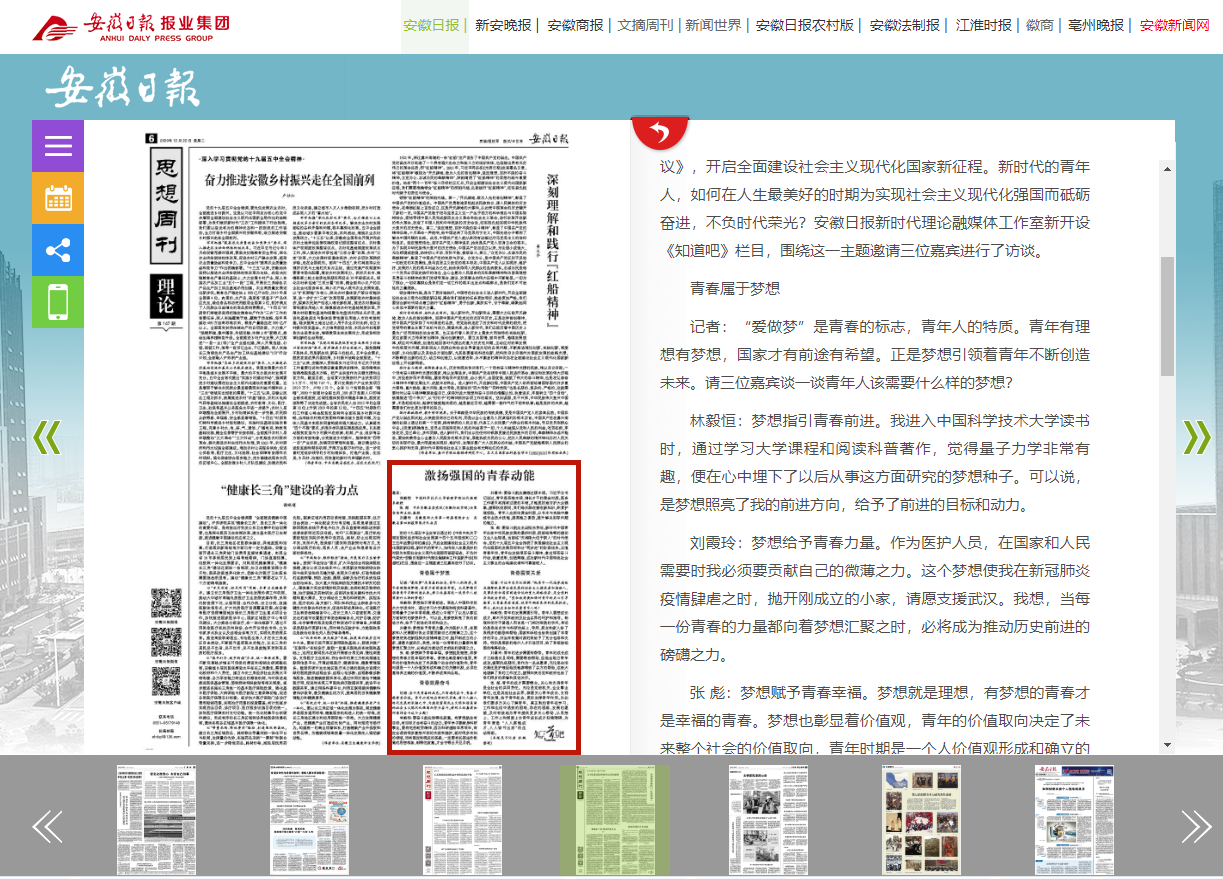Select the 江淮时报 menu item
The height and width of the screenshot is (879, 1223).
(x=983, y=25)
